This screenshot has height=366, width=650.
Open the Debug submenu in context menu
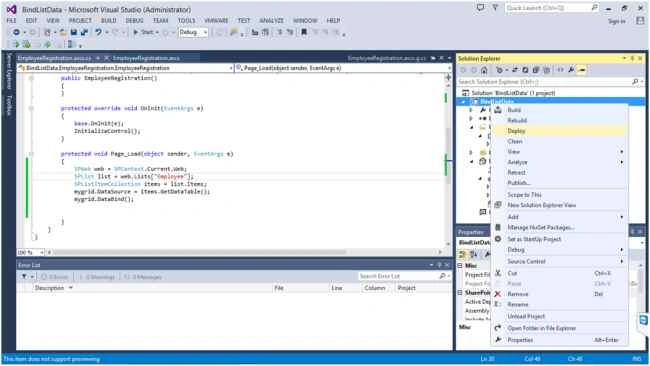click(x=559, y=250)
